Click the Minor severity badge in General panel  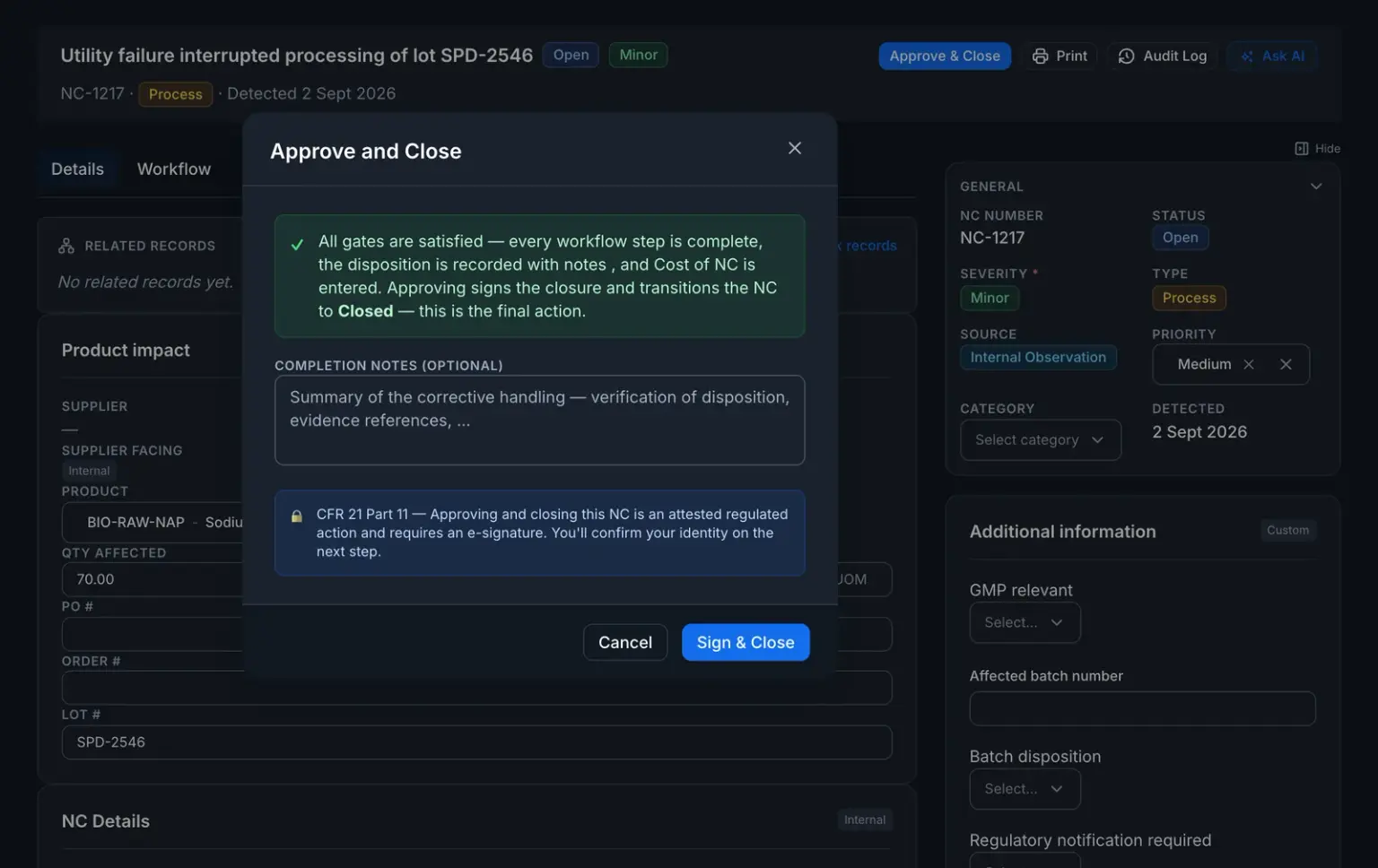[990, 298]
